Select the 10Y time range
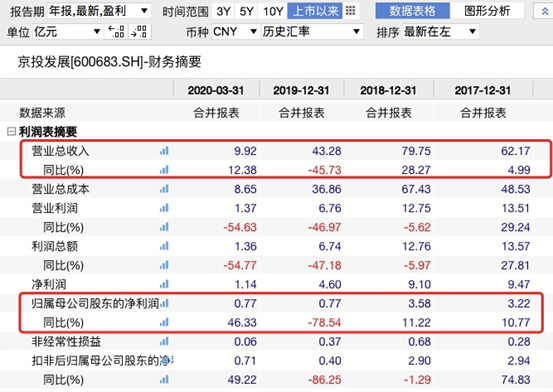This screenshot has width=553, height=392. pos(273,11)
